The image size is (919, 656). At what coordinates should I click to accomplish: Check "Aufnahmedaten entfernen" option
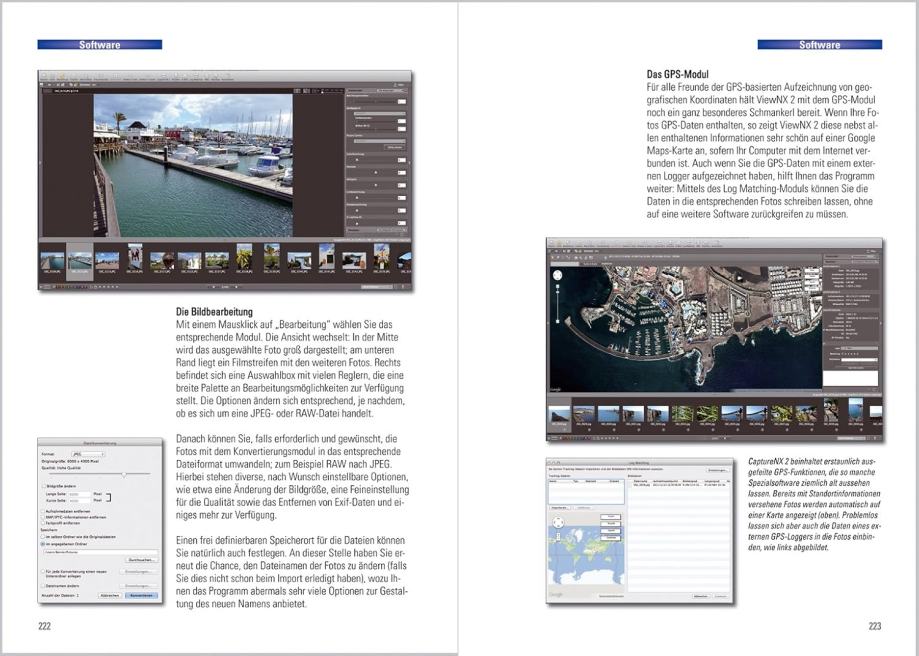click(x=42, y=510)
